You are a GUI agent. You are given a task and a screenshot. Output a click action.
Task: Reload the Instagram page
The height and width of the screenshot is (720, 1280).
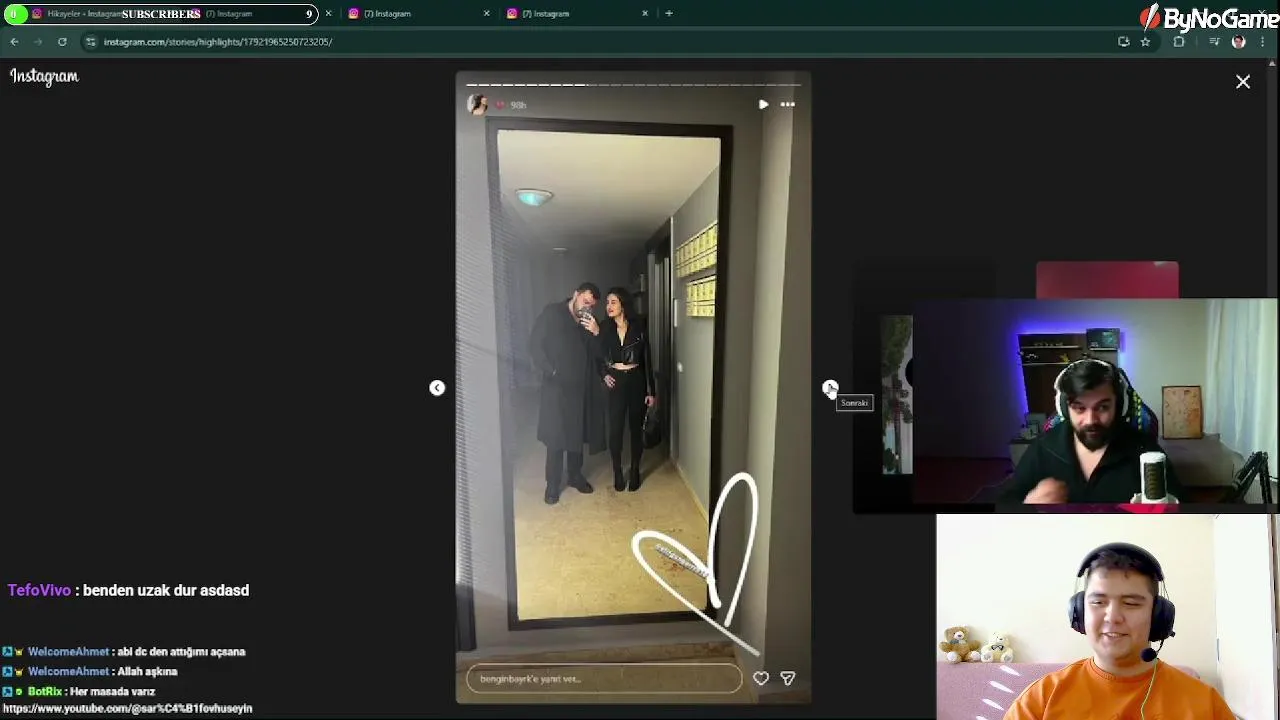pos(62,42)
